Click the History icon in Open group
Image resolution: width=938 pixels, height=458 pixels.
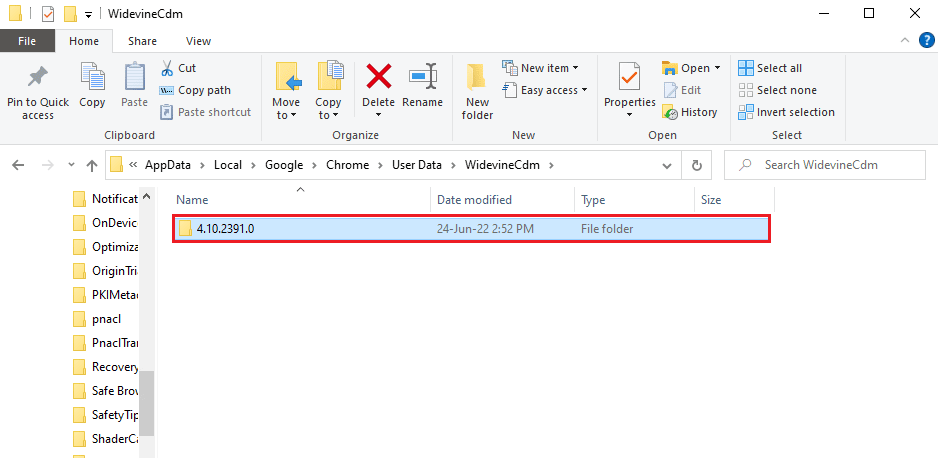[670, 112]
